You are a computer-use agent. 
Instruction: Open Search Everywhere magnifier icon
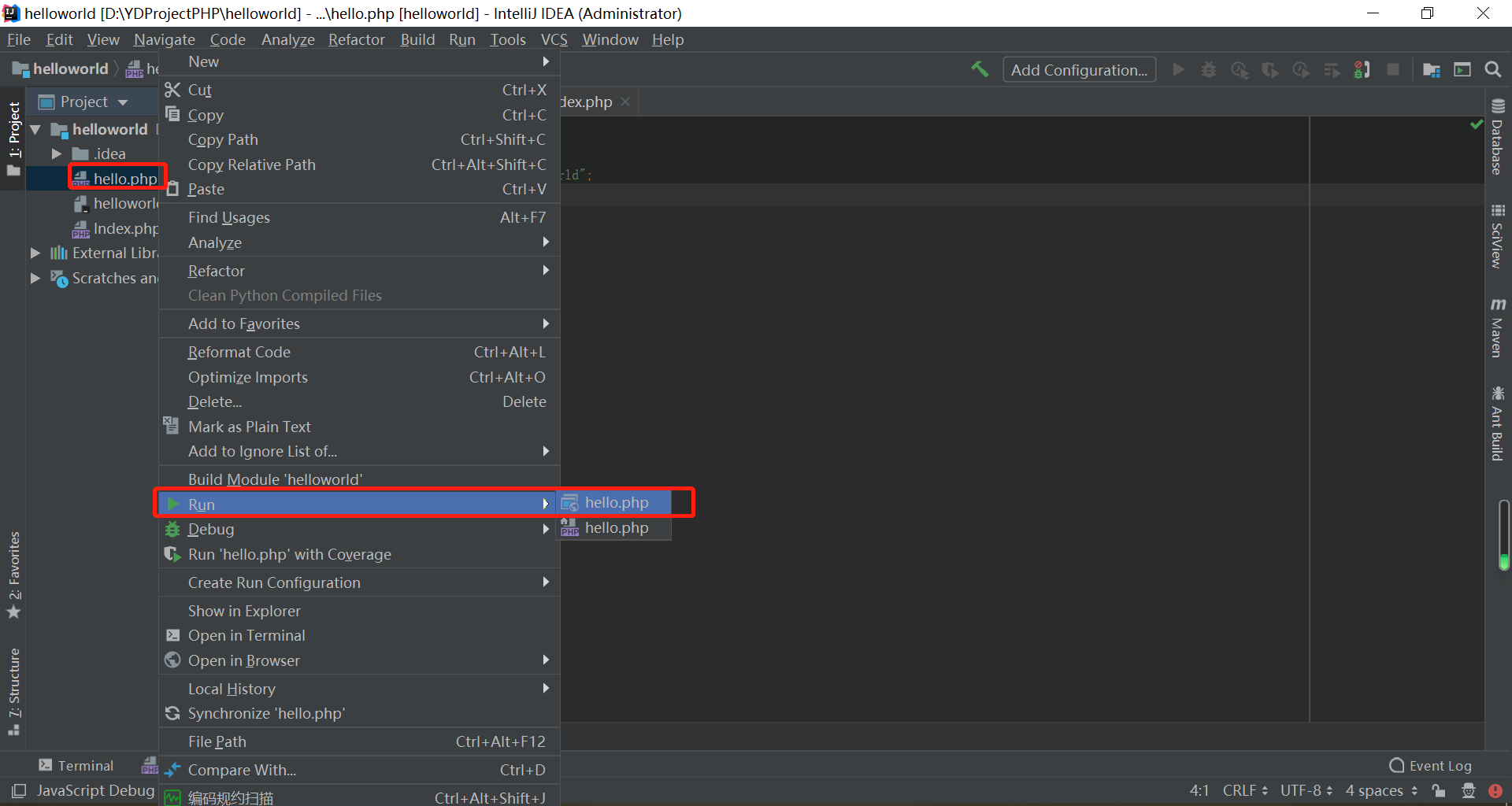click(1492, 70)
